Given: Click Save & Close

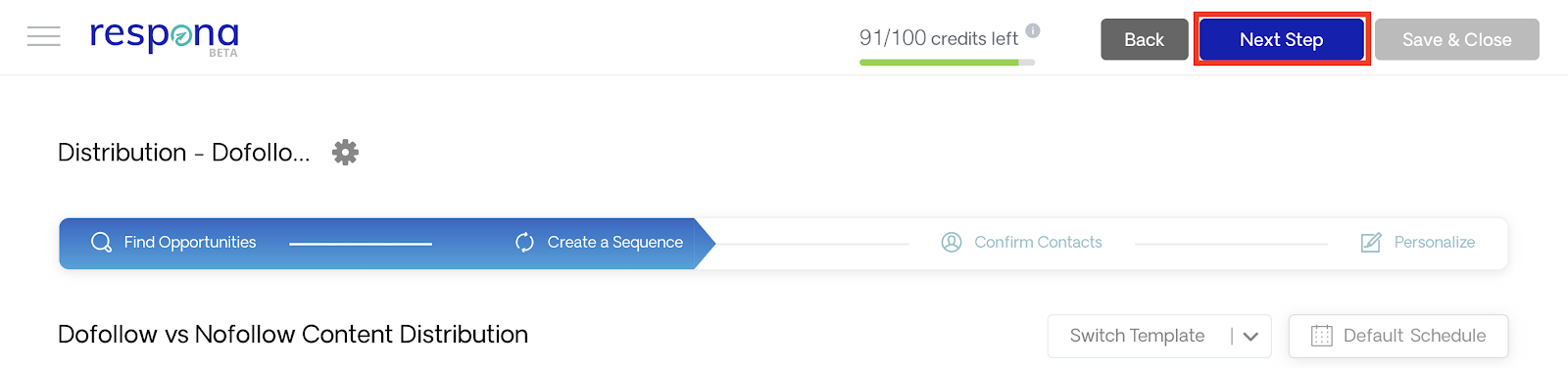Looking at the screenshot, I should coord(1456,39).
